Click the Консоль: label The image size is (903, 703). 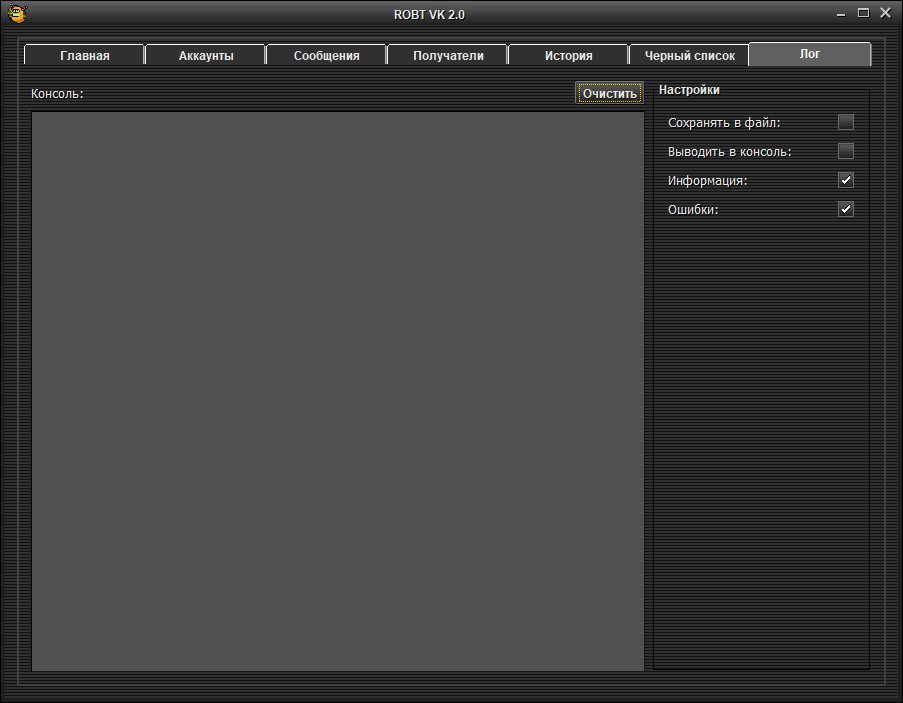click(57, 94)
